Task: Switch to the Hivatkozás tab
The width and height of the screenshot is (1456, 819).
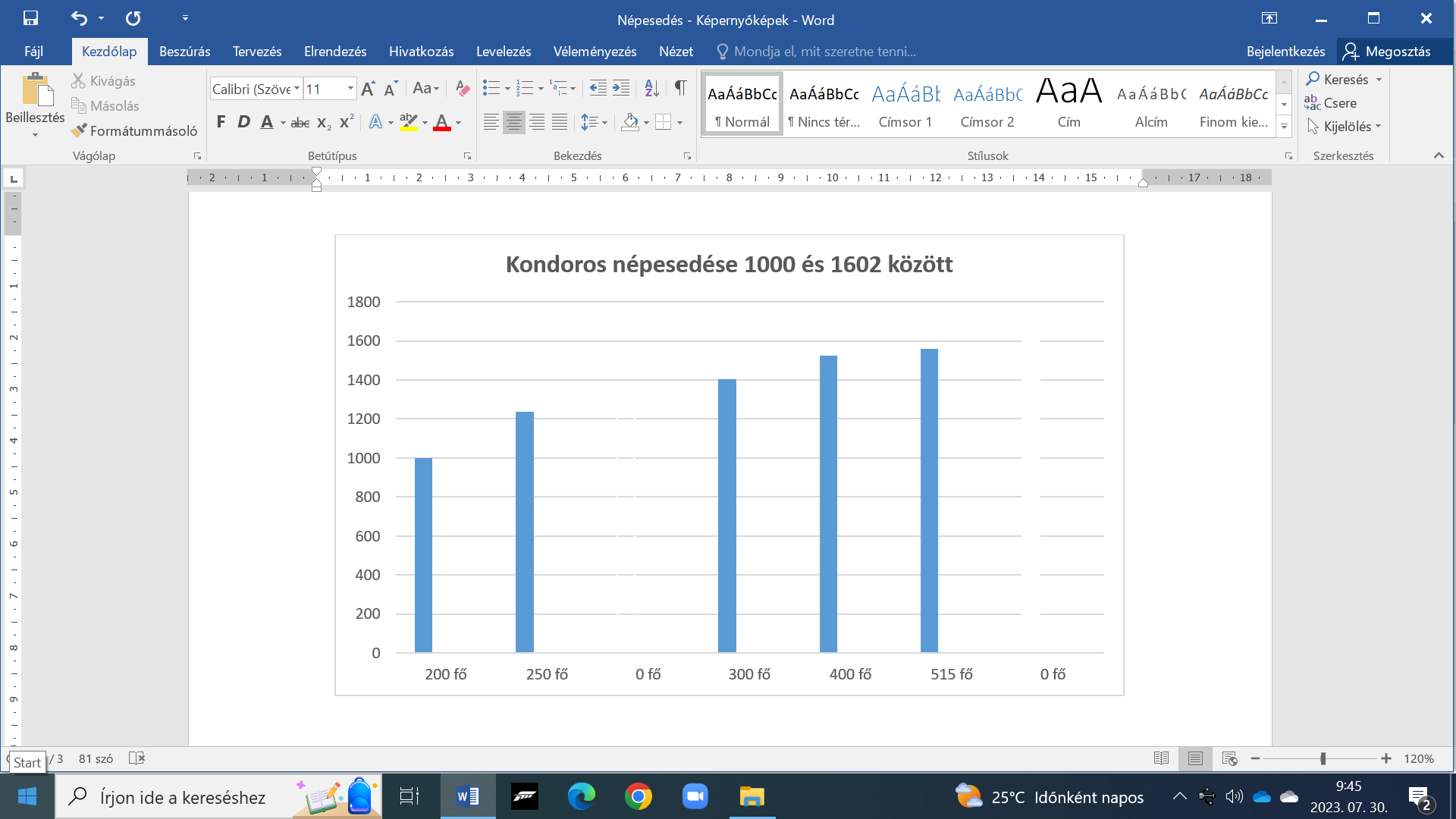Action: (x=421, y=51)
